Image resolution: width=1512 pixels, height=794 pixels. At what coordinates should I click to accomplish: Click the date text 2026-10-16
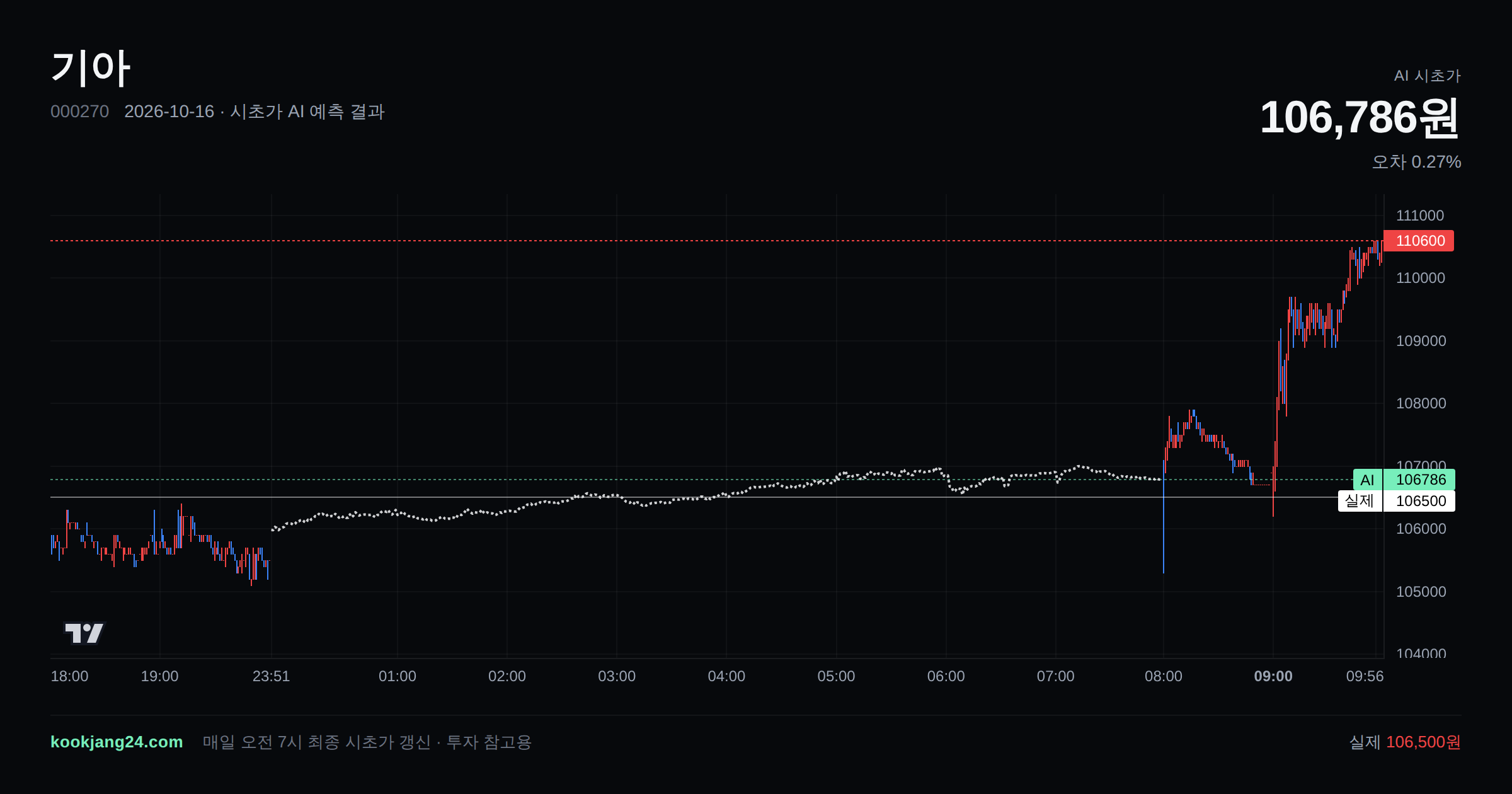(x=169, y=112)
